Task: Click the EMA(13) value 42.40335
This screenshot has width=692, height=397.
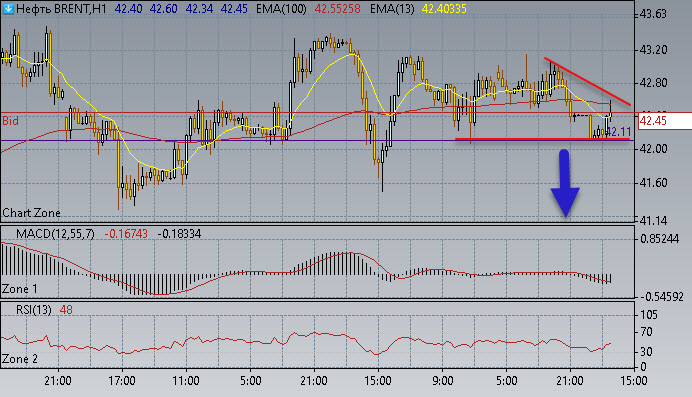Action: (444, 9)
